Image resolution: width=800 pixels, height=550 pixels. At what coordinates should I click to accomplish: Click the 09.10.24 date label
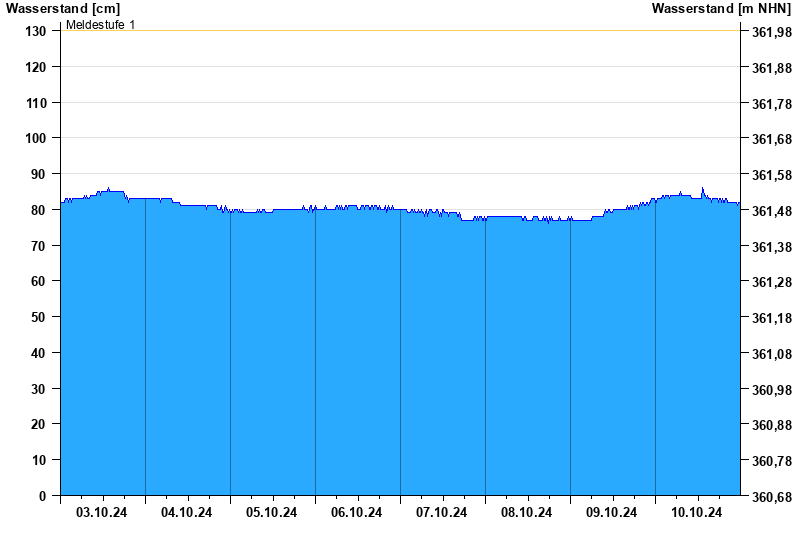tap(612, 512)
